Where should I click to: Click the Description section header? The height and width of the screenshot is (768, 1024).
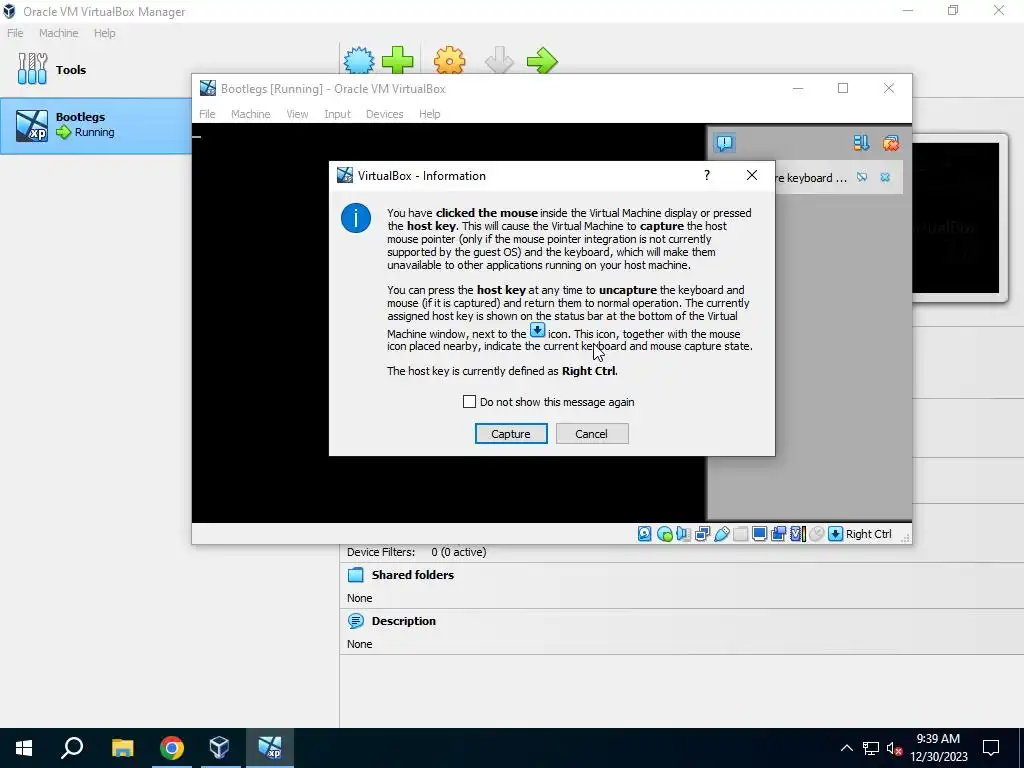[404, 620]
